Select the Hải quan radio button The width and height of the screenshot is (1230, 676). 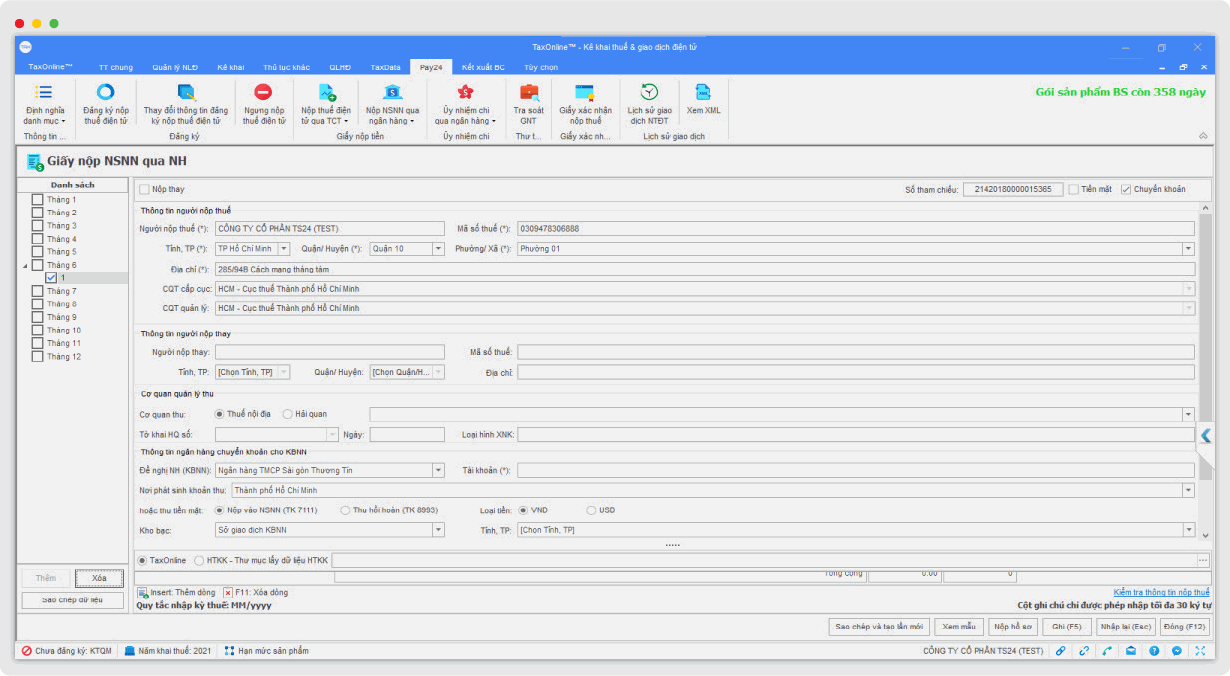pyautogui.click(x=288, y=414)
